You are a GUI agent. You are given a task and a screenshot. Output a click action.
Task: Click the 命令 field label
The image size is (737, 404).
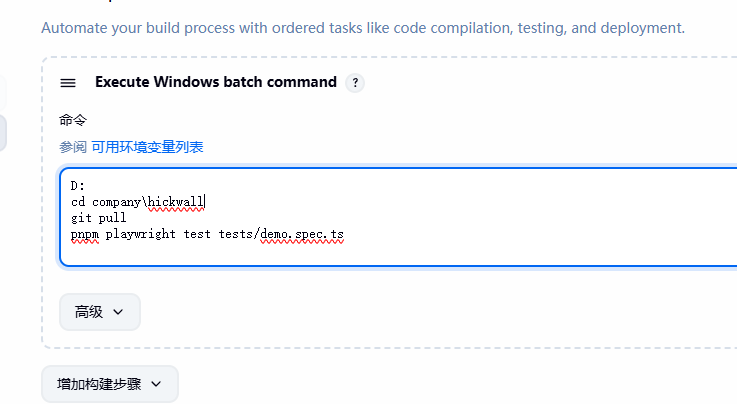click(73, 120)
